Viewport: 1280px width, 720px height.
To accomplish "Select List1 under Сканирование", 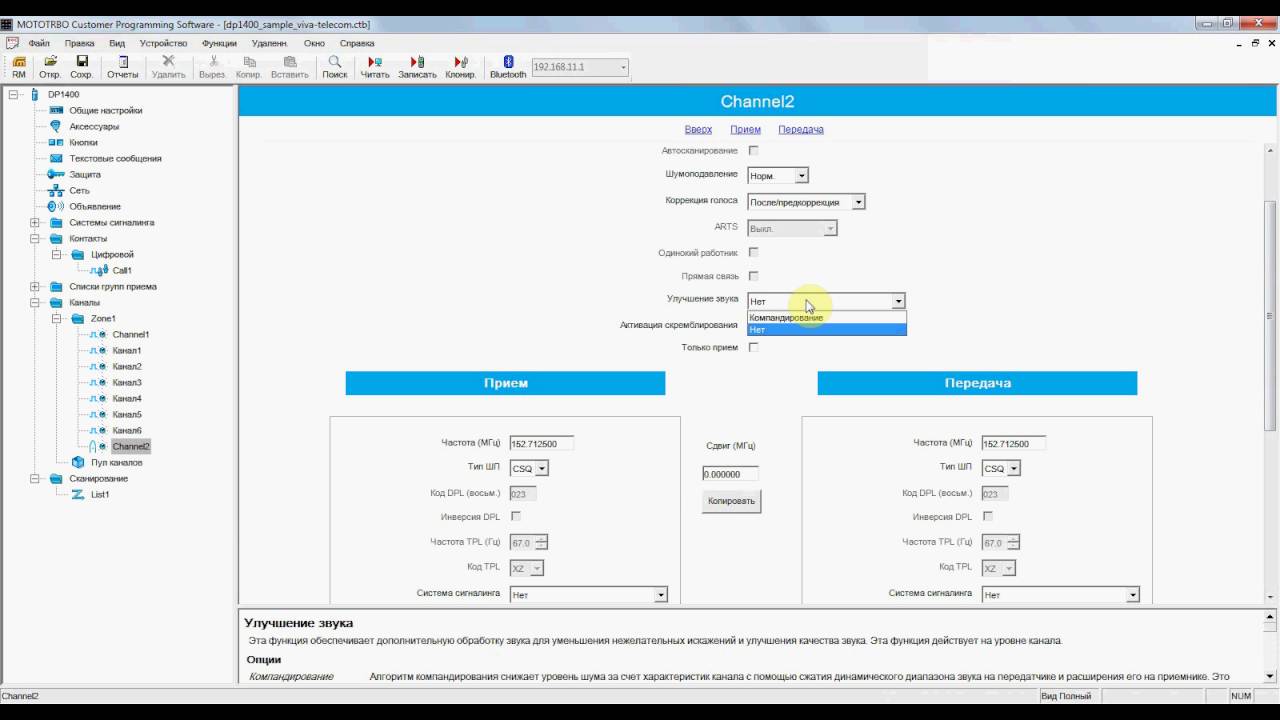I will [x=100, y=494].
